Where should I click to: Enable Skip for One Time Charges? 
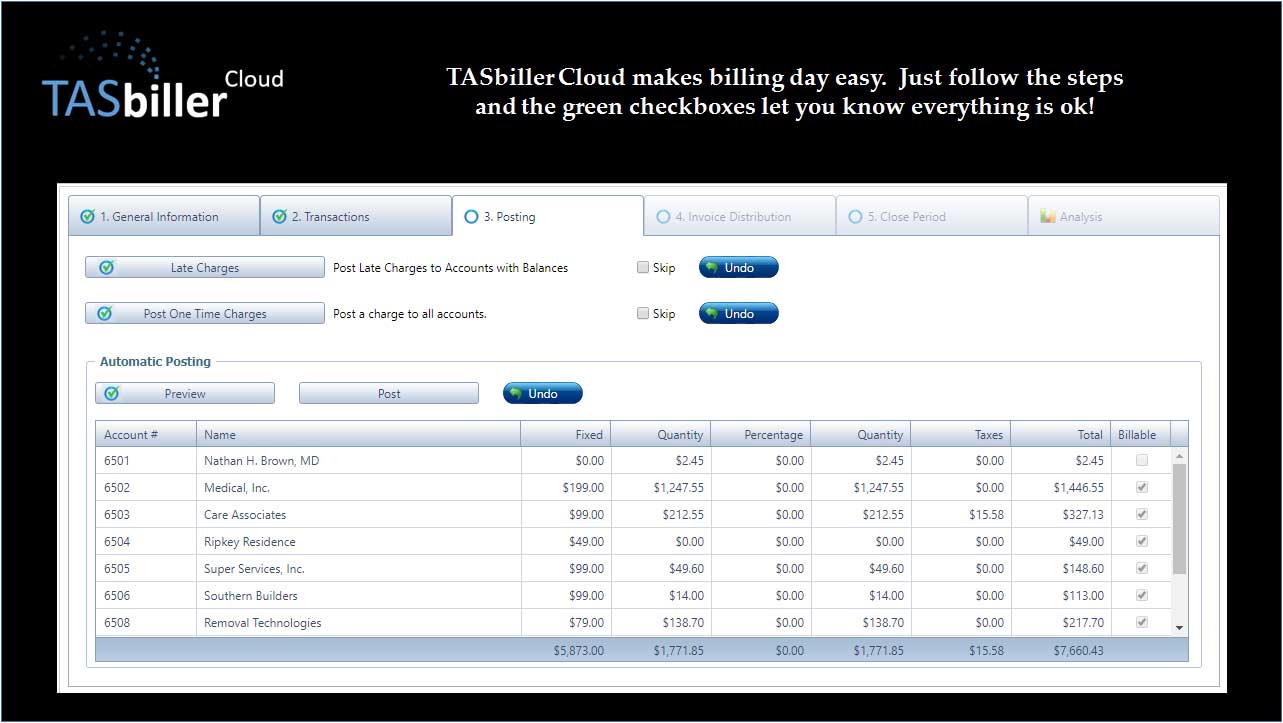pyautogui.click(x=643, y=313)
